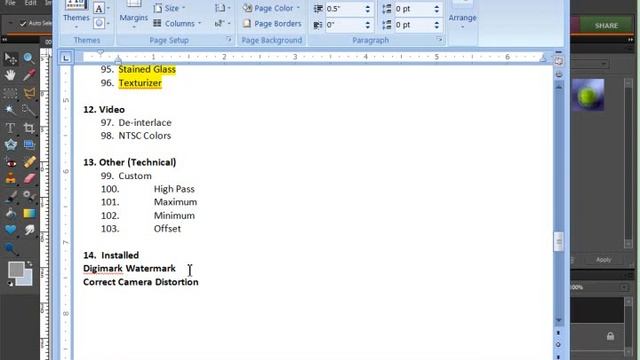Select the Crop tool

(29, 128)
